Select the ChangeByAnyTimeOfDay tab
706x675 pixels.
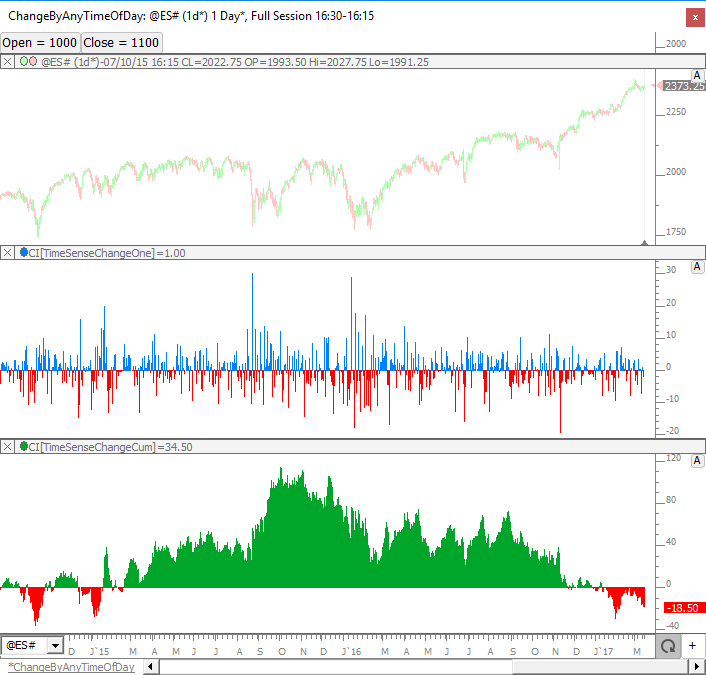pyautogui.click(x=70, y=667)
